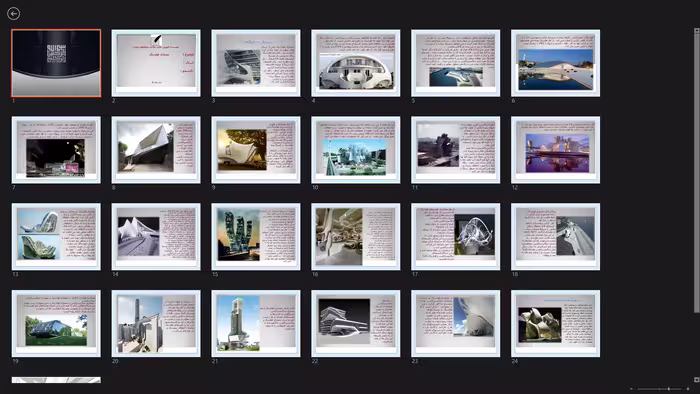This screenshot has width=700, height=394.
Task: Select slide 13 with two building images
Action: pyautogui.click(x=56, y=236)
